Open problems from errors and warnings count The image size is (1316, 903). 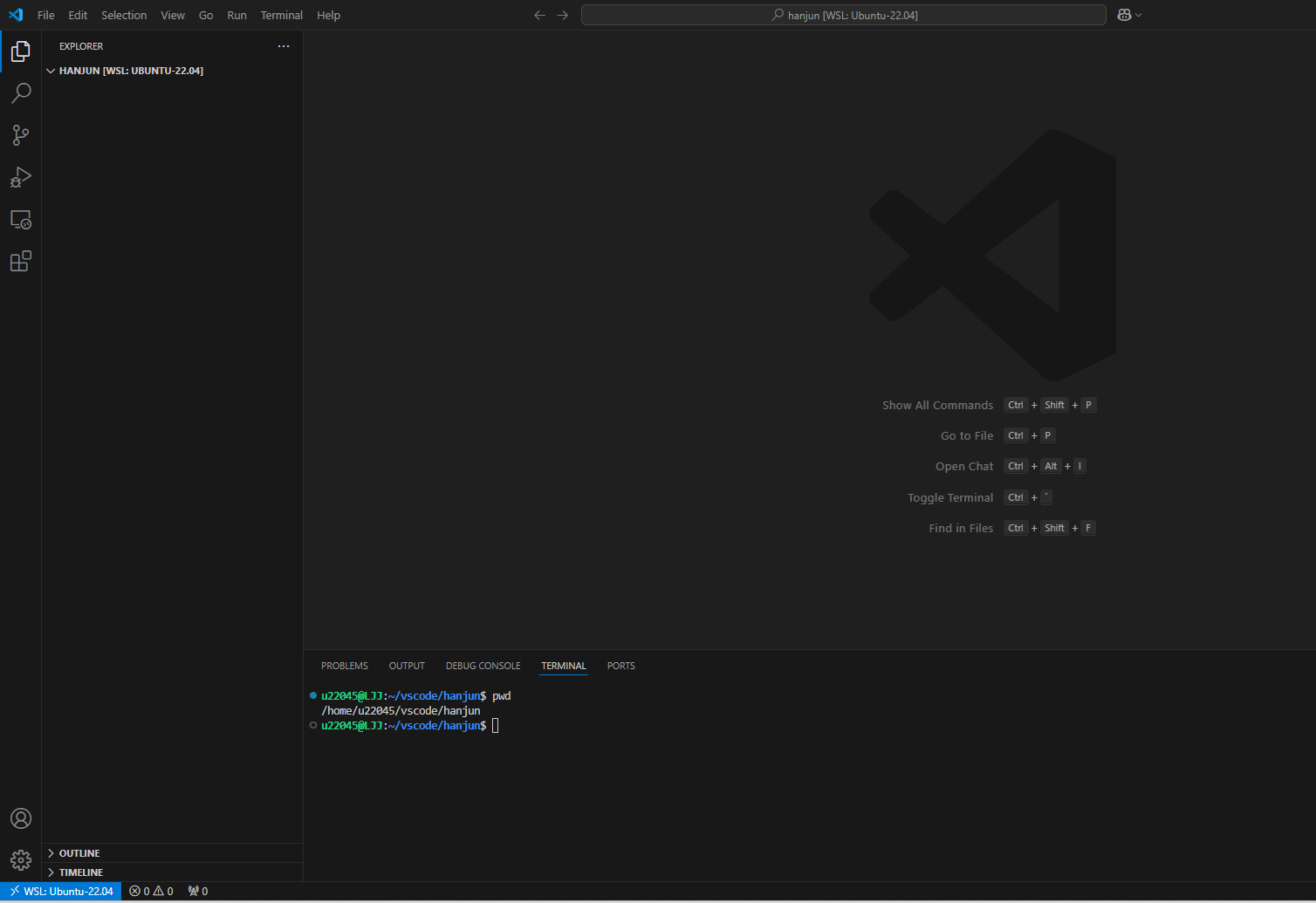click(x=151, y=892)
